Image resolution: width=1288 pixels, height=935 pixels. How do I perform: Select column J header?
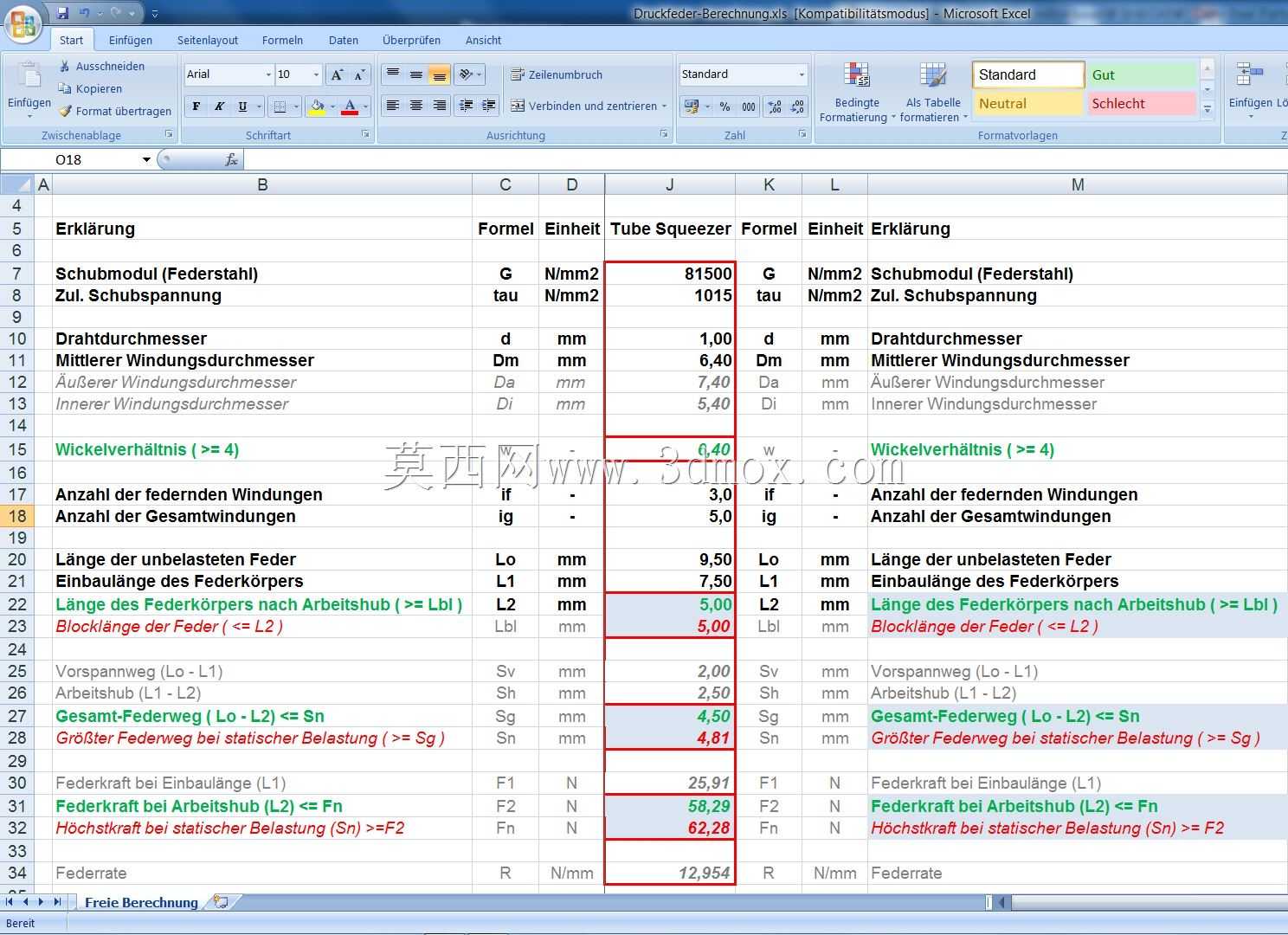(670, 184)
